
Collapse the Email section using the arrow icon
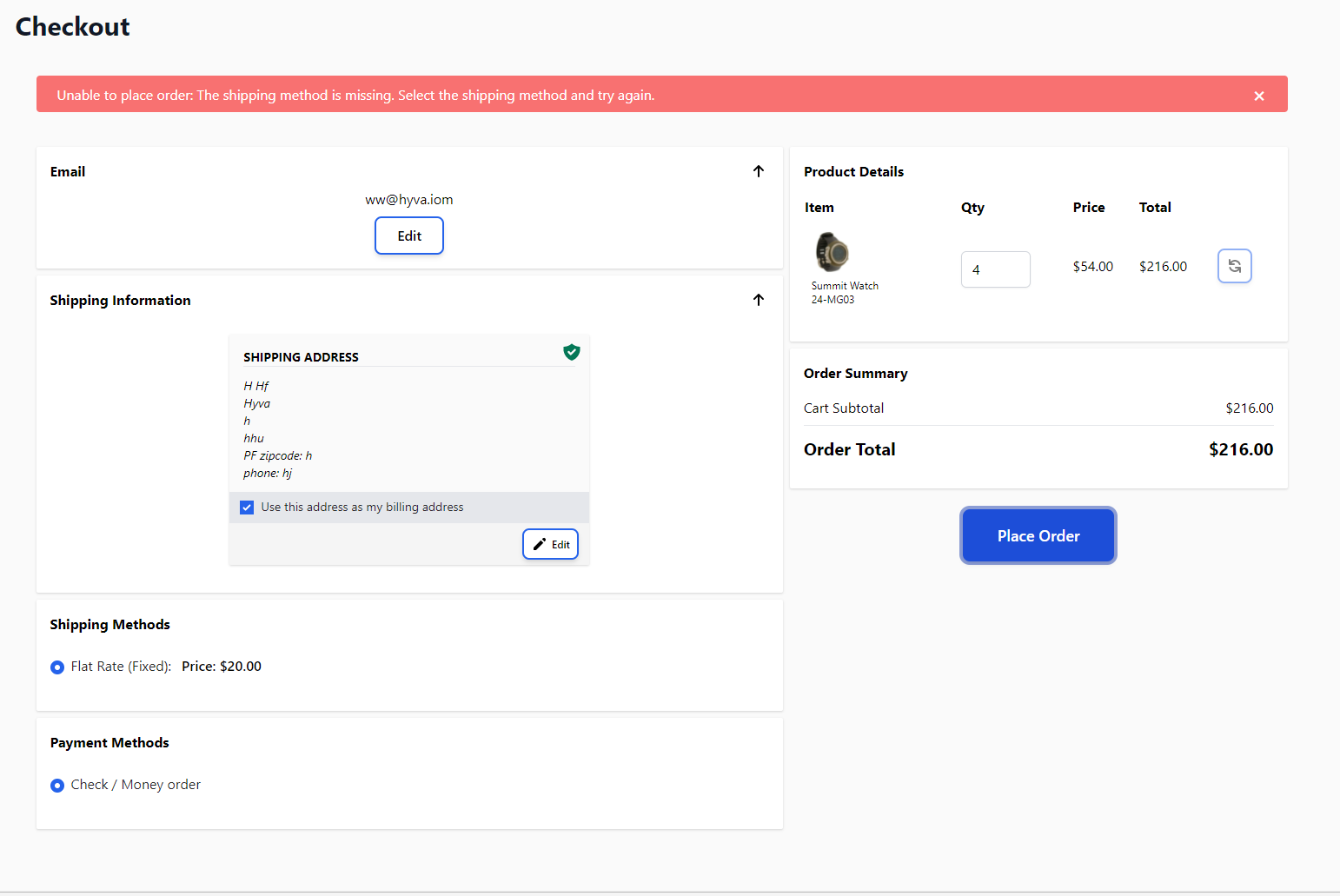[x=759, y=171]
